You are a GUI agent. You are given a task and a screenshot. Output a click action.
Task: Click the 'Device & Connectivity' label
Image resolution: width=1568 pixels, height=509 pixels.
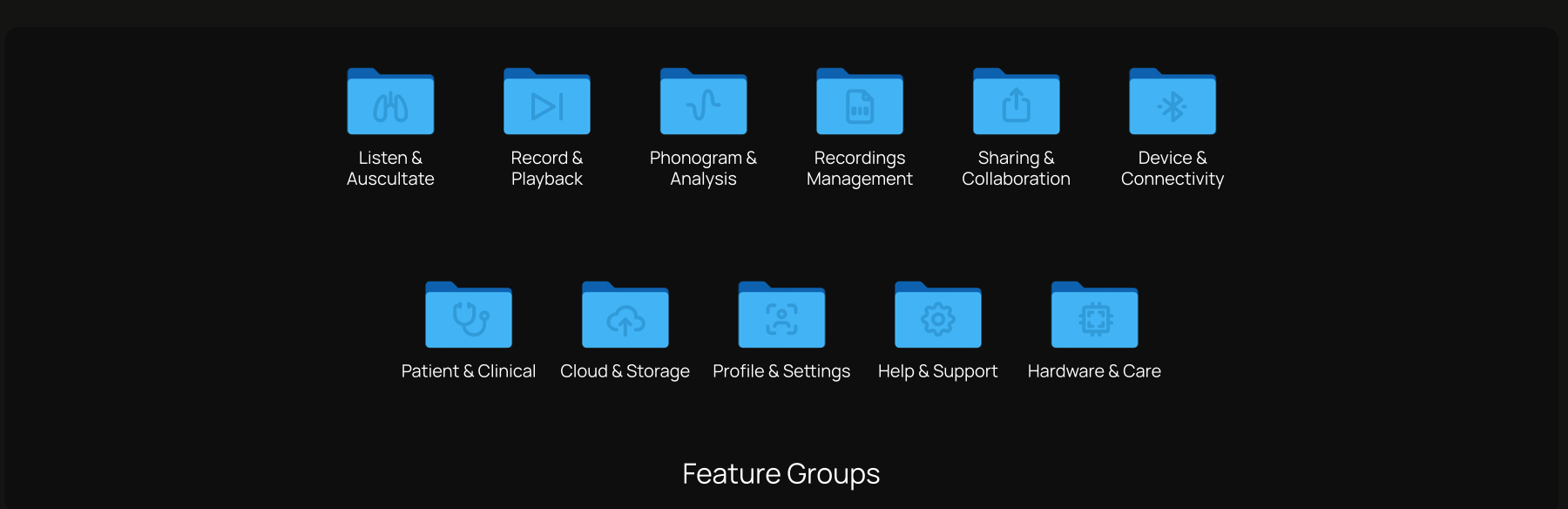click(1173, 168)
